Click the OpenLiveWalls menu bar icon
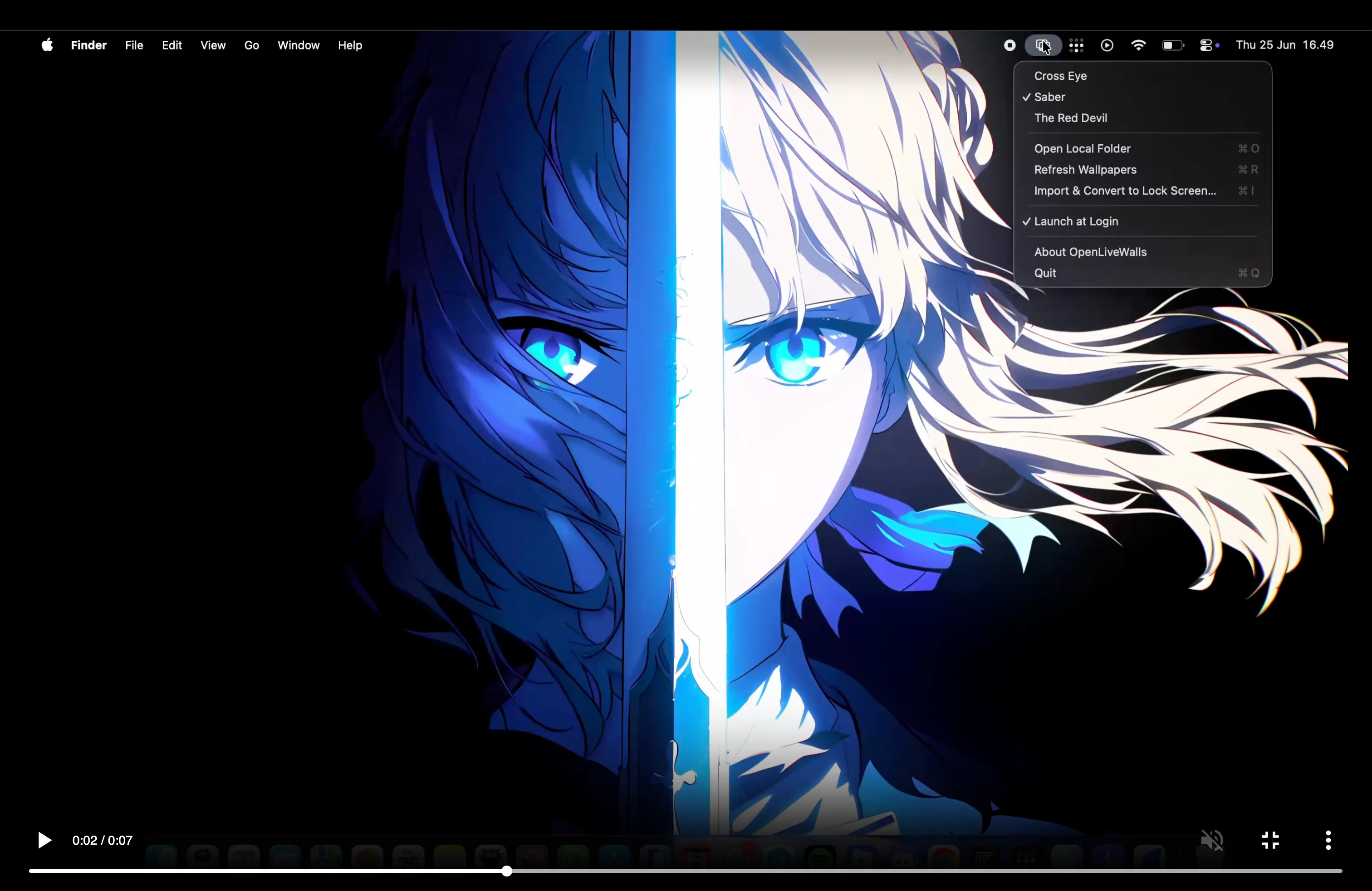1372x891 pixels. [x=1043, y=45]
